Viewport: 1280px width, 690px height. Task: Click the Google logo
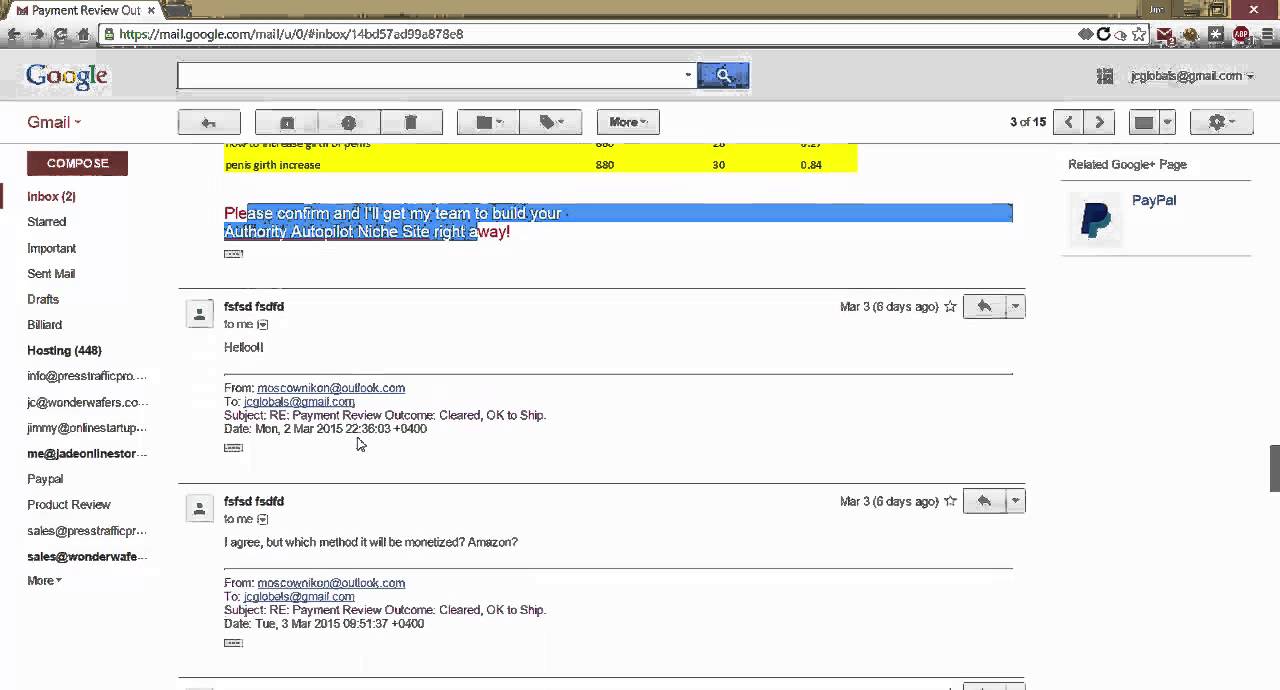67,76
